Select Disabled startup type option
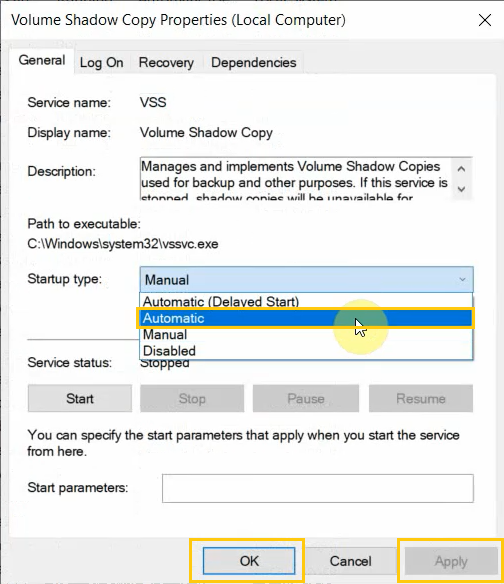Screen dimensions: 504x584 click(x=306, y=351)
